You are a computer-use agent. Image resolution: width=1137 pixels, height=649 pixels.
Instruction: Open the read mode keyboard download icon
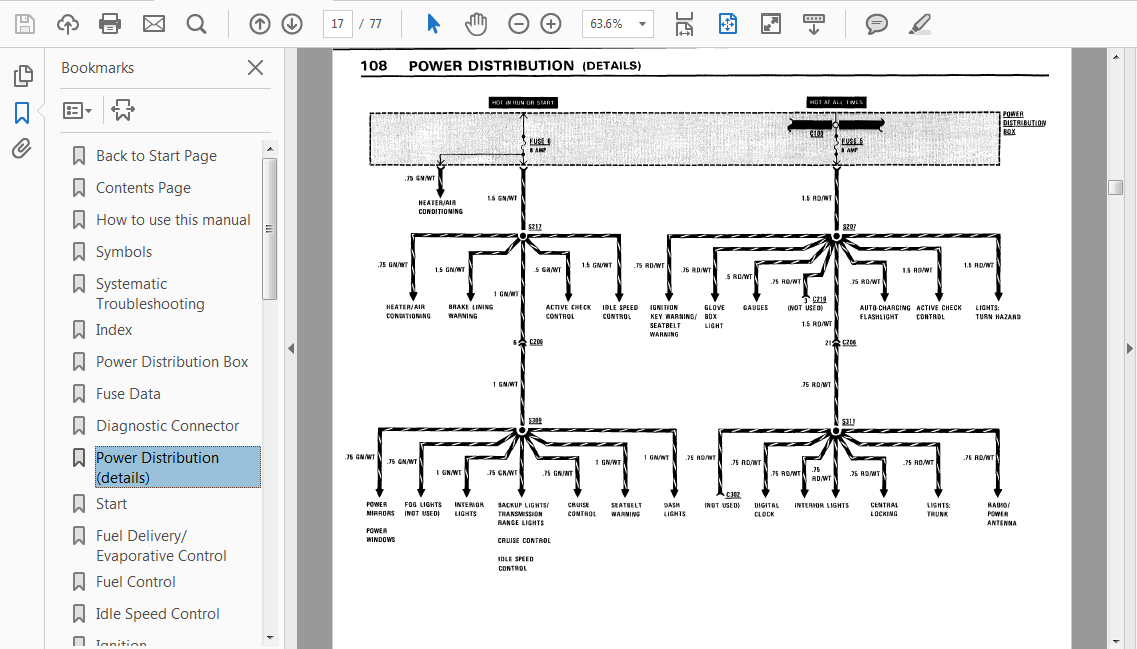click(814, 24)
